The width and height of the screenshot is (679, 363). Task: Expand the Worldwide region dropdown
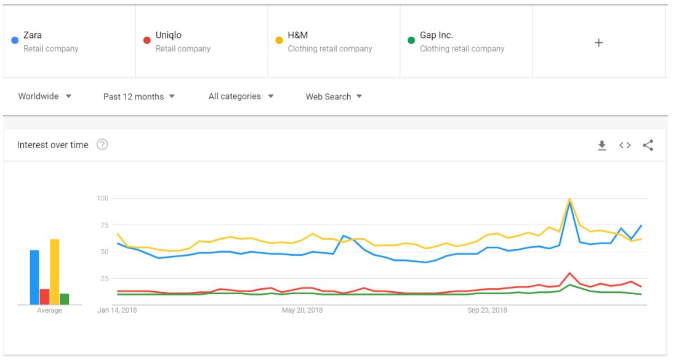(45, 96)
